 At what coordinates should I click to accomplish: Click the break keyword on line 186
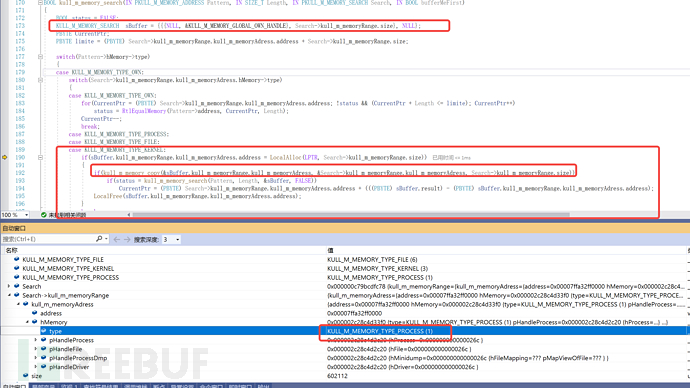90,126
